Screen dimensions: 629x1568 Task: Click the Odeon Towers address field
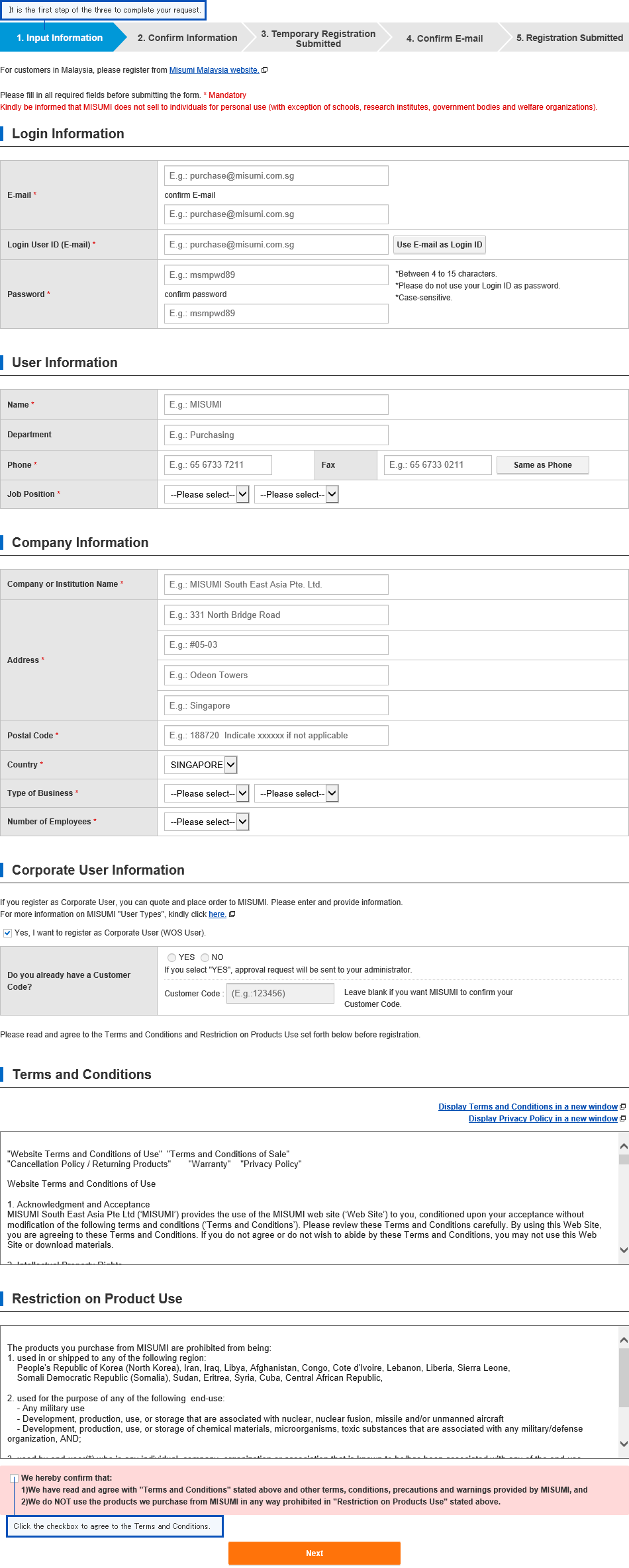(x=276, y=675)
